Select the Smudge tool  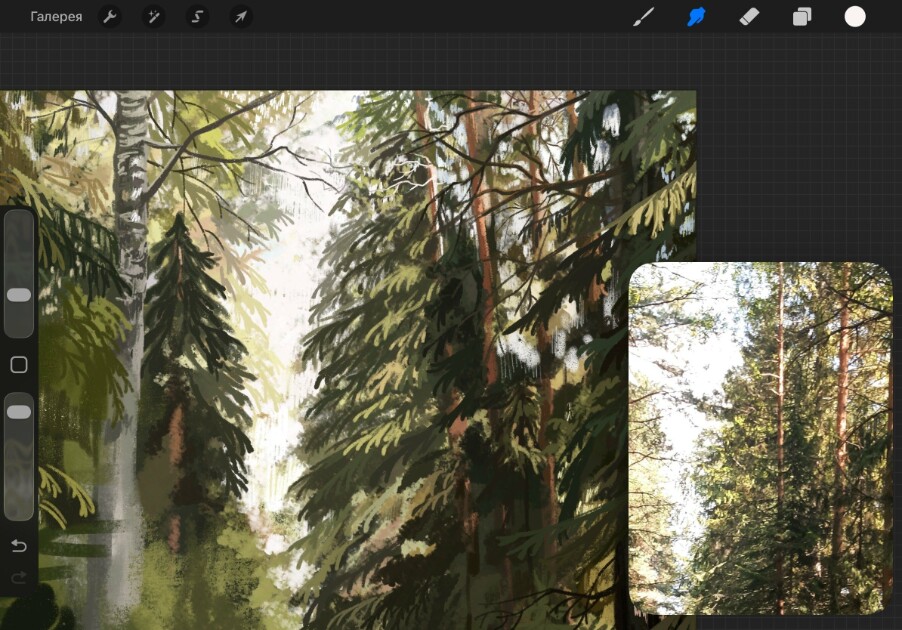click(696, 17)
